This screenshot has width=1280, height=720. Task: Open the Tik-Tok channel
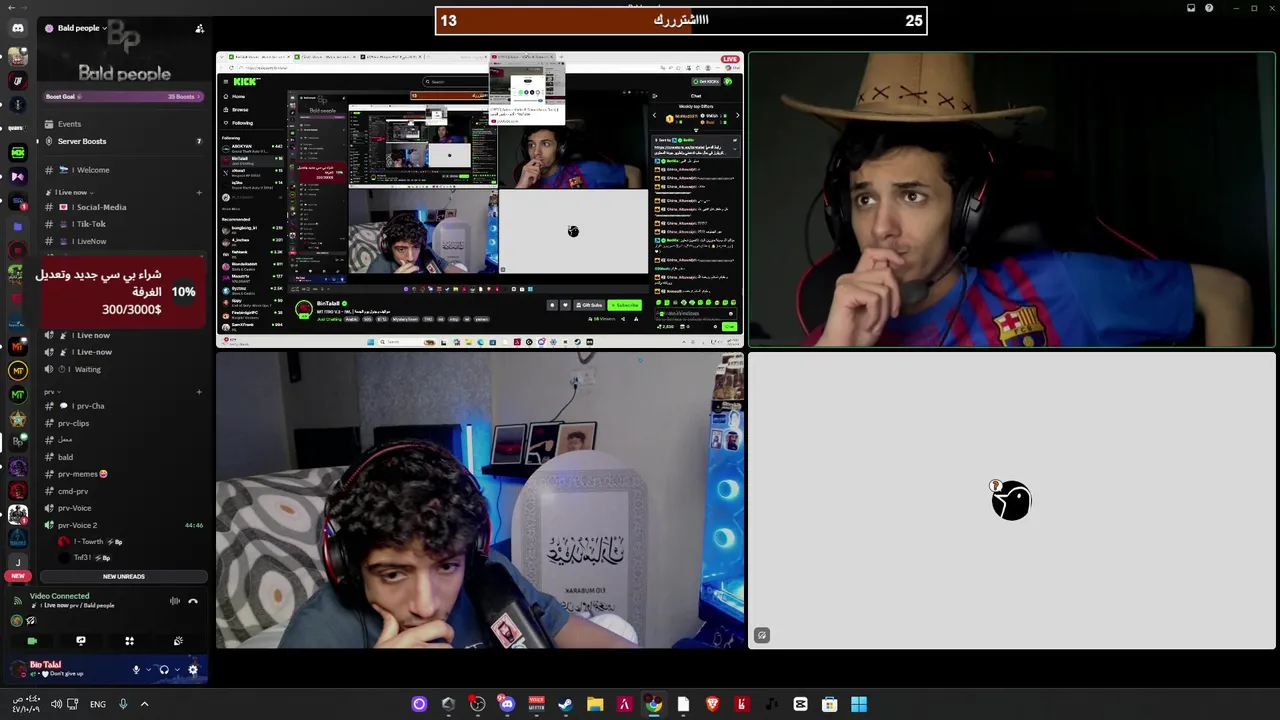pyautogui.click(x=124, y=224)
